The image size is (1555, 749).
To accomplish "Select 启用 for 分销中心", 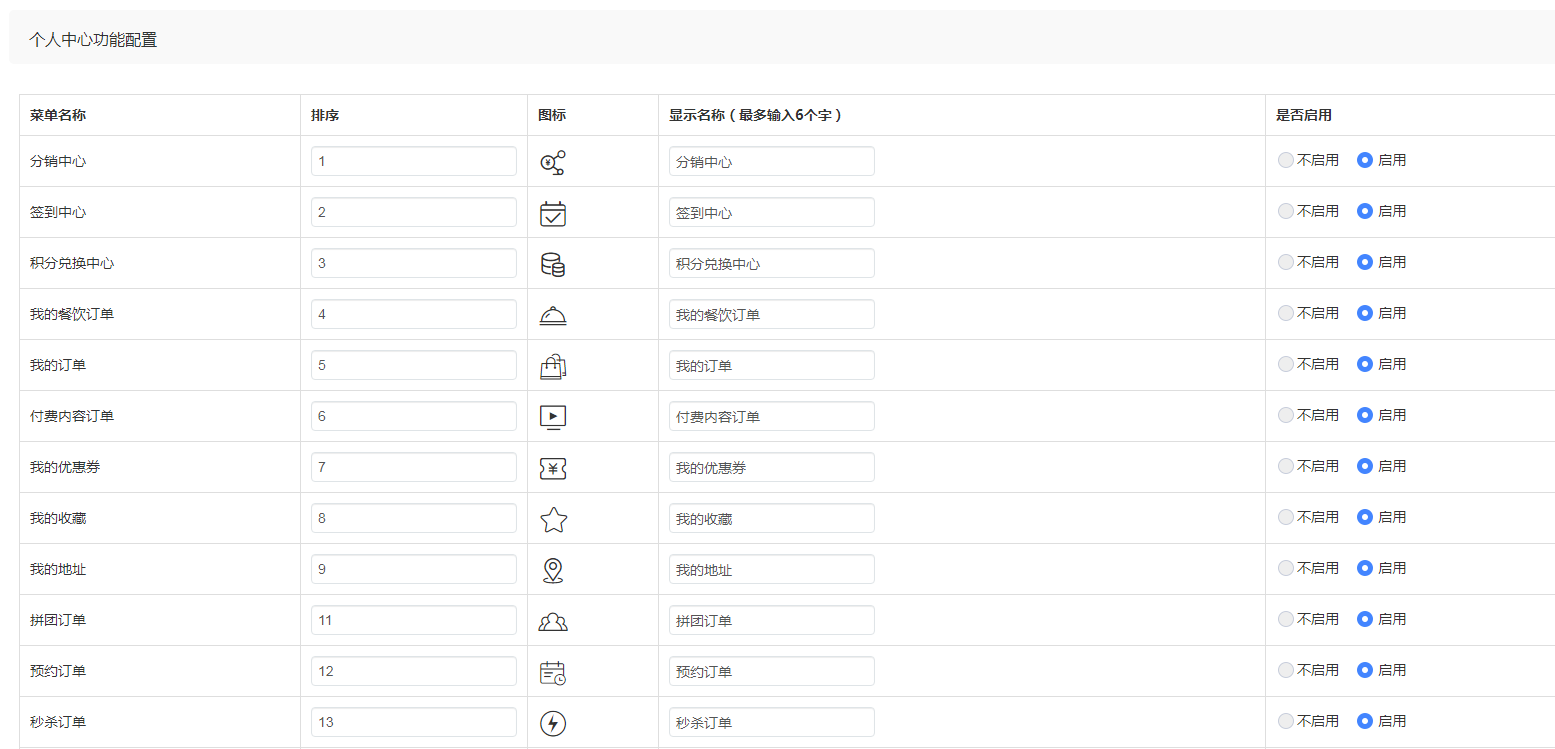I will point(1365,160).
